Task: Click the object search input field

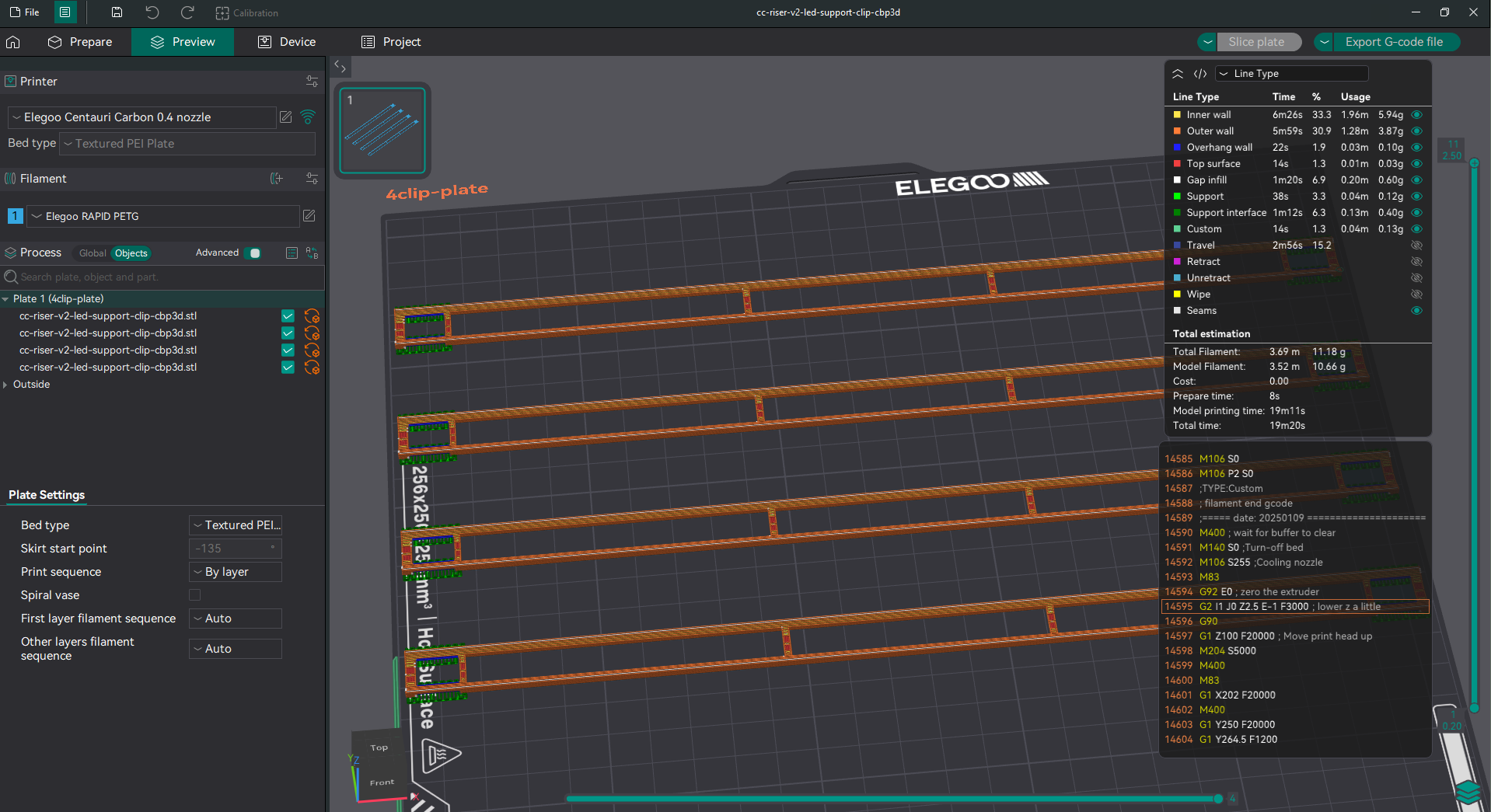Action: pyautogui.click(x=162, y=277)
